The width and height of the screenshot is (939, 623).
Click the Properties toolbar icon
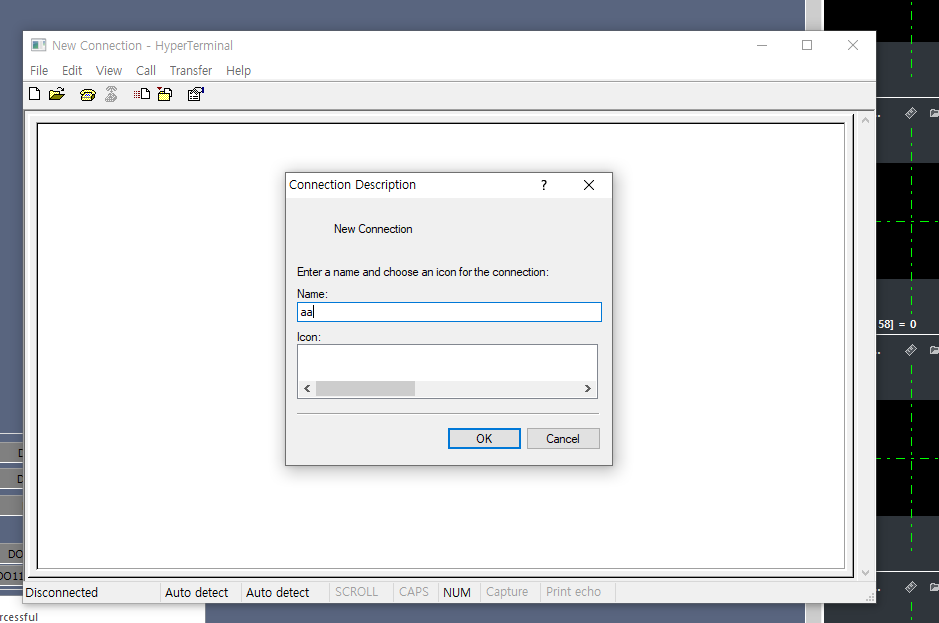tap(195, 94)
